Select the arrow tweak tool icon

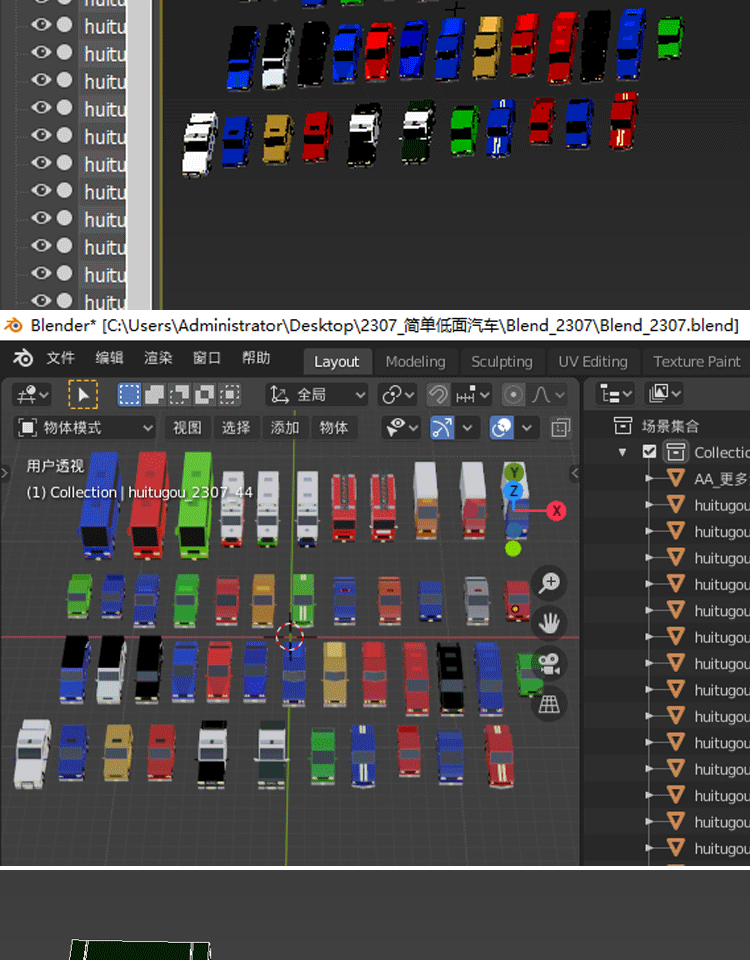83,395
